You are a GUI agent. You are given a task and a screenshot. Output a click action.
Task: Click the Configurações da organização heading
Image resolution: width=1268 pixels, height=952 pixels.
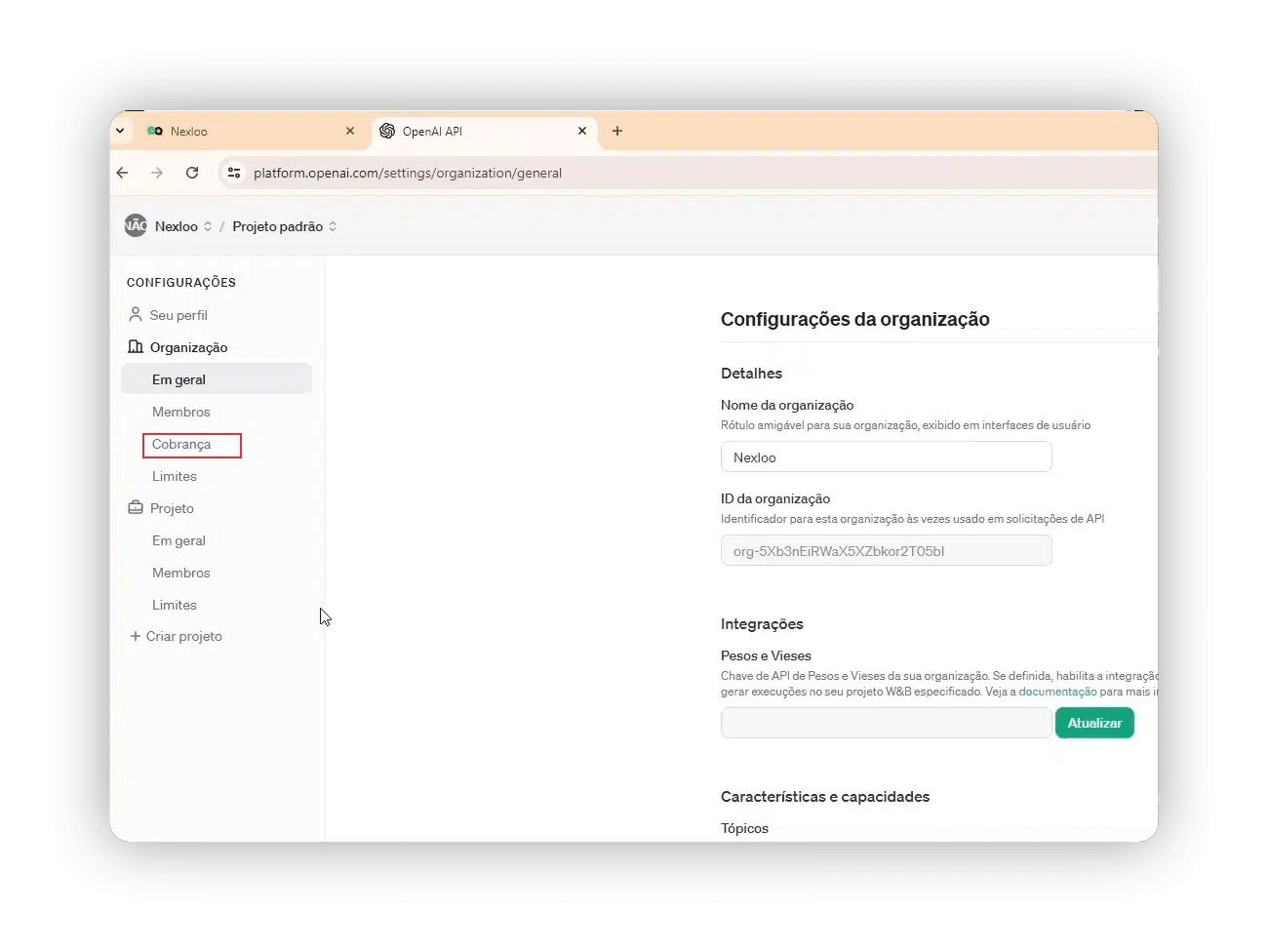[854, 319]
